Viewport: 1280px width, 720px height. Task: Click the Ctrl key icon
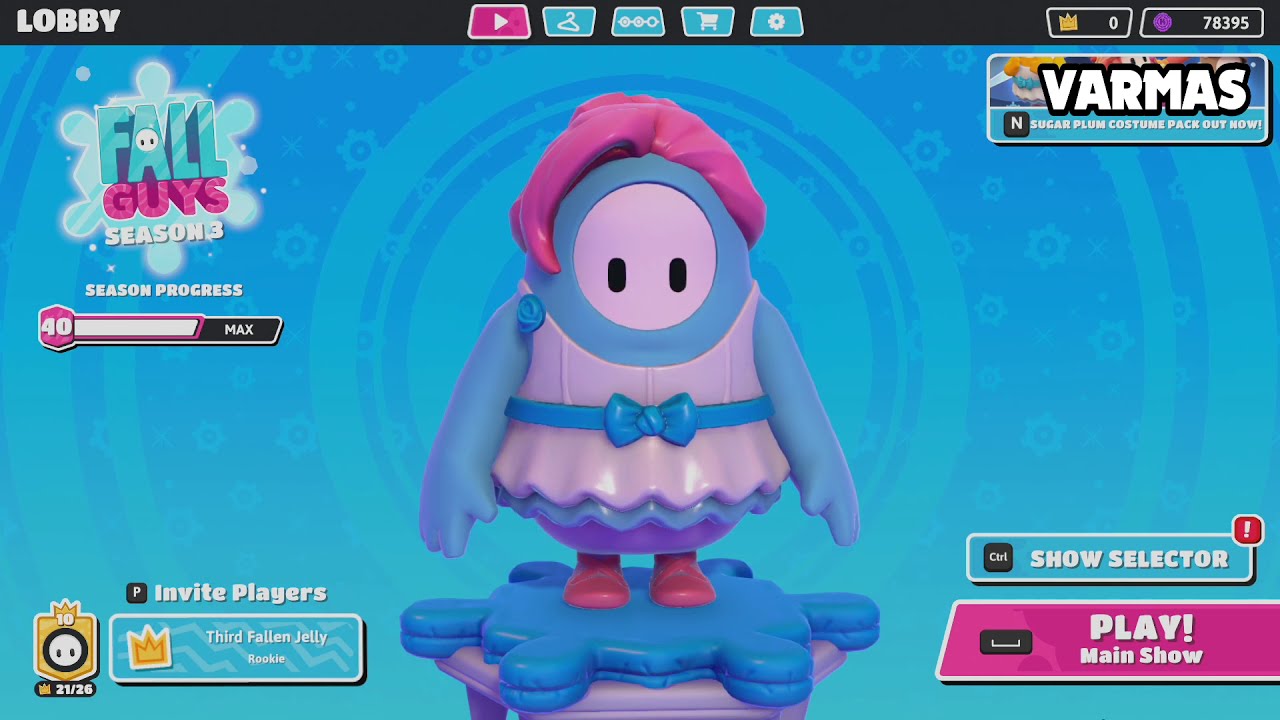[x=999, y=558]
